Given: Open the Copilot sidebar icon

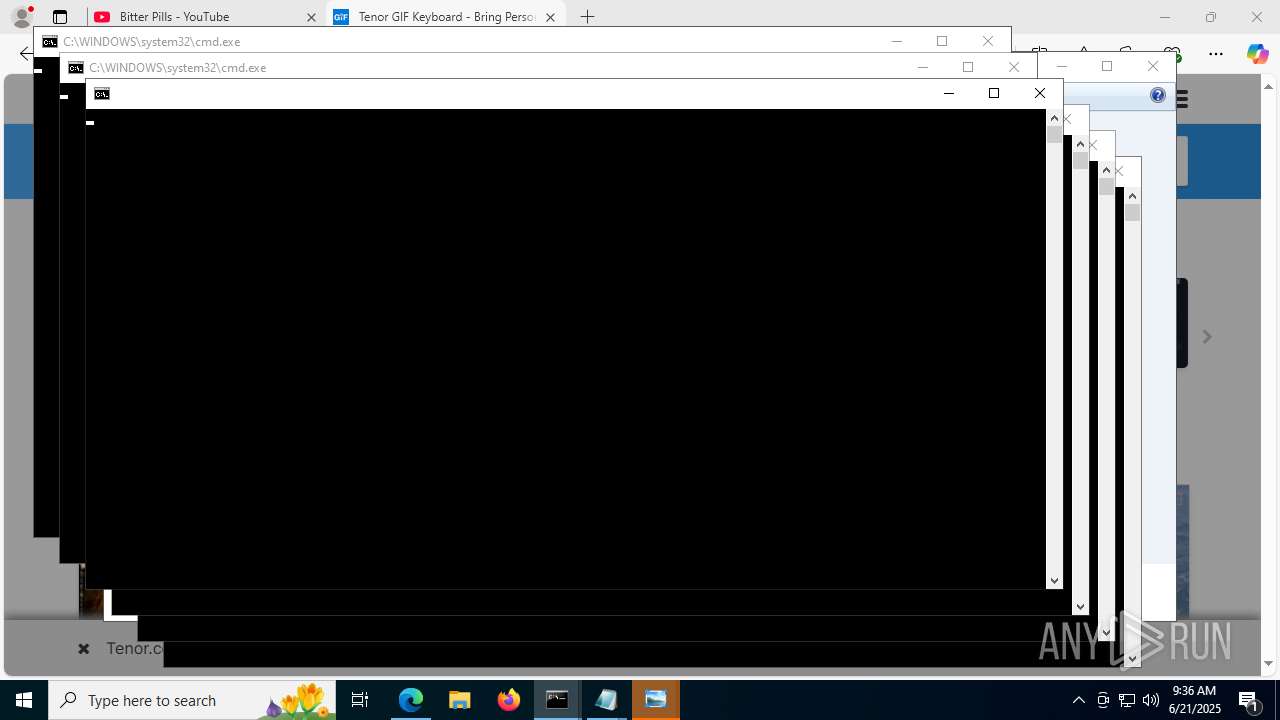Looking at the screenshot, I should 1257,54.
